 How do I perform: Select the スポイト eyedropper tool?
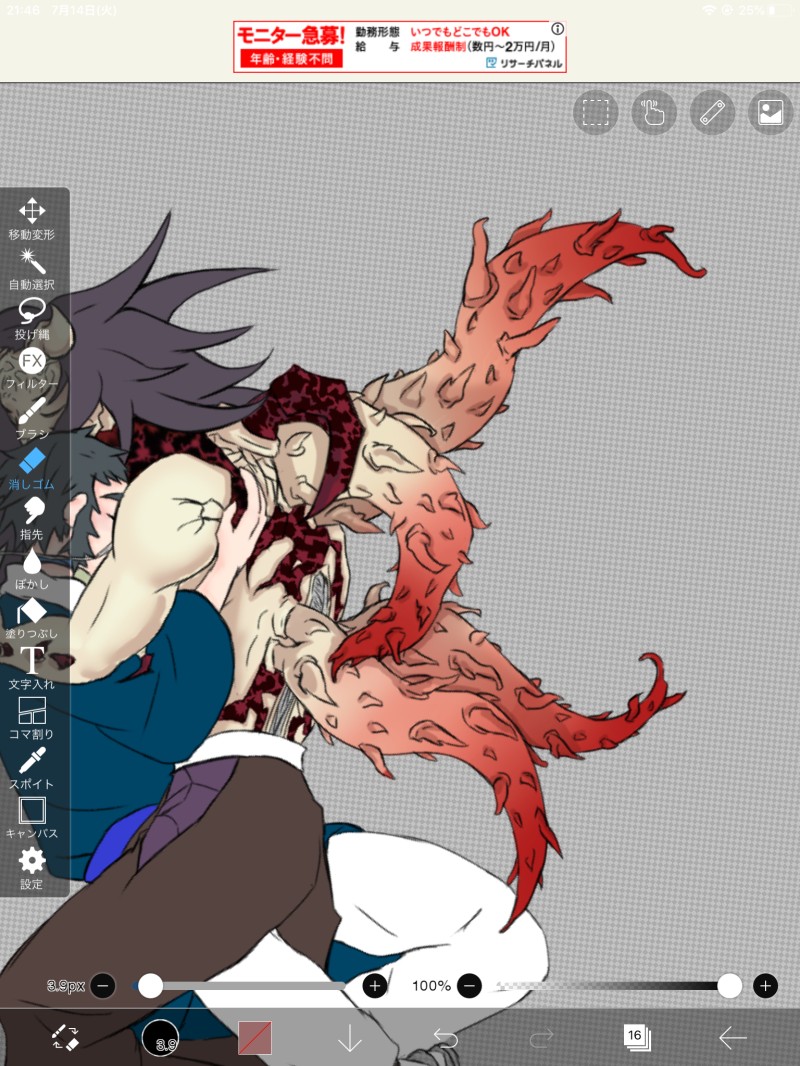(x=31, y=768)
